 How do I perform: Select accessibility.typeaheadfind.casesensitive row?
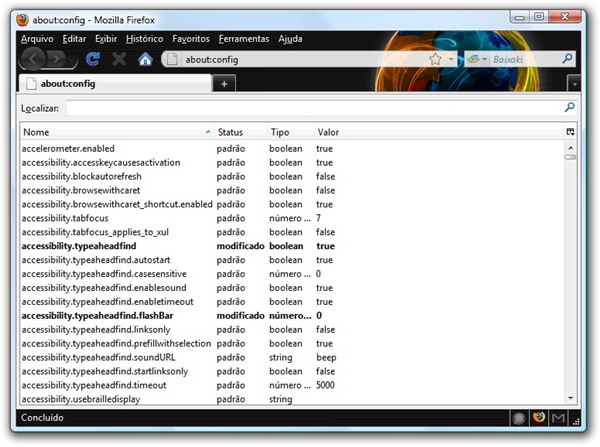(x=292, y=274)
